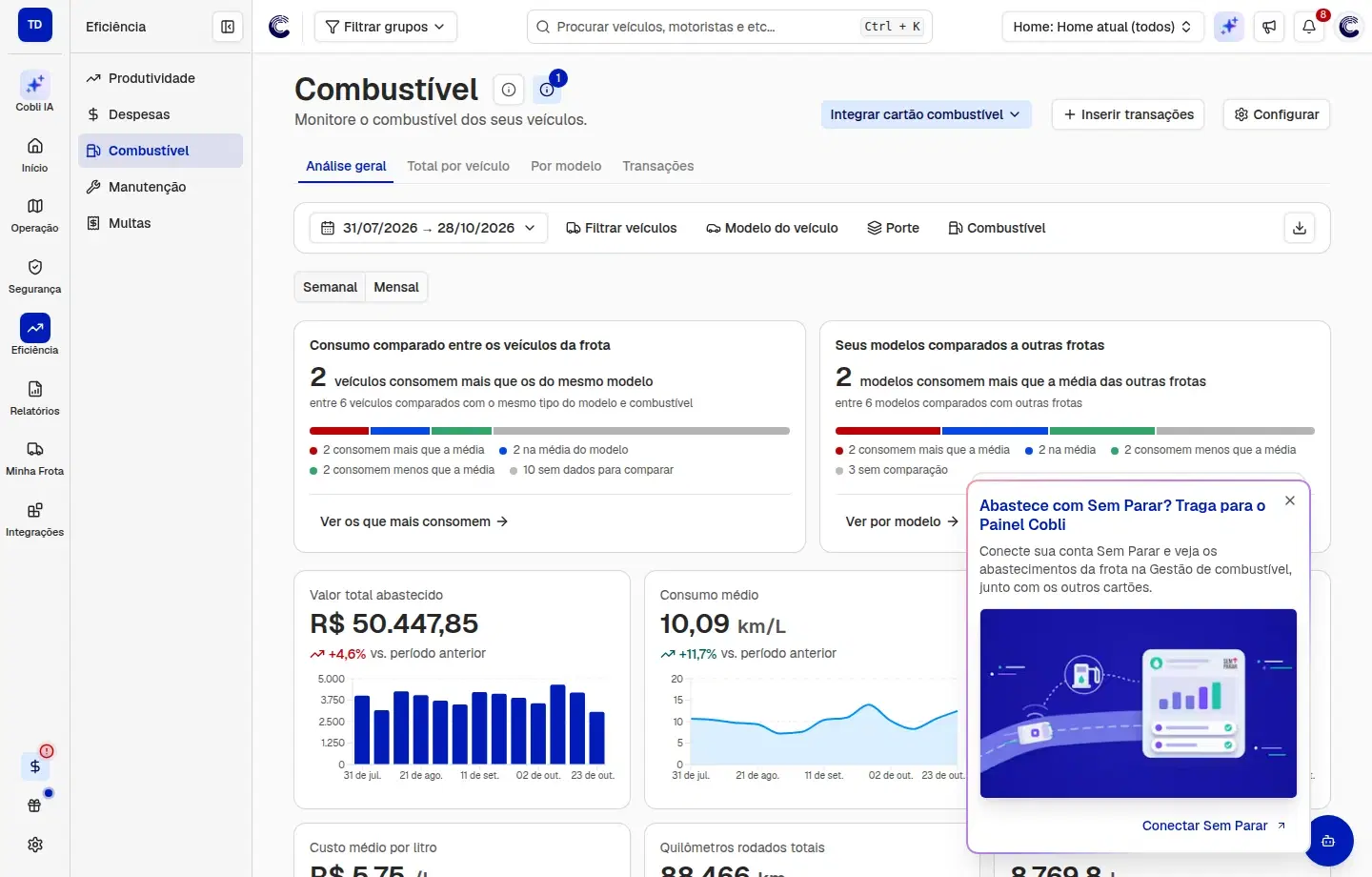This screenshot has height=877, width=1372.
Task: Open Manutenção in Eficiência menu
Action: point(160,187)
